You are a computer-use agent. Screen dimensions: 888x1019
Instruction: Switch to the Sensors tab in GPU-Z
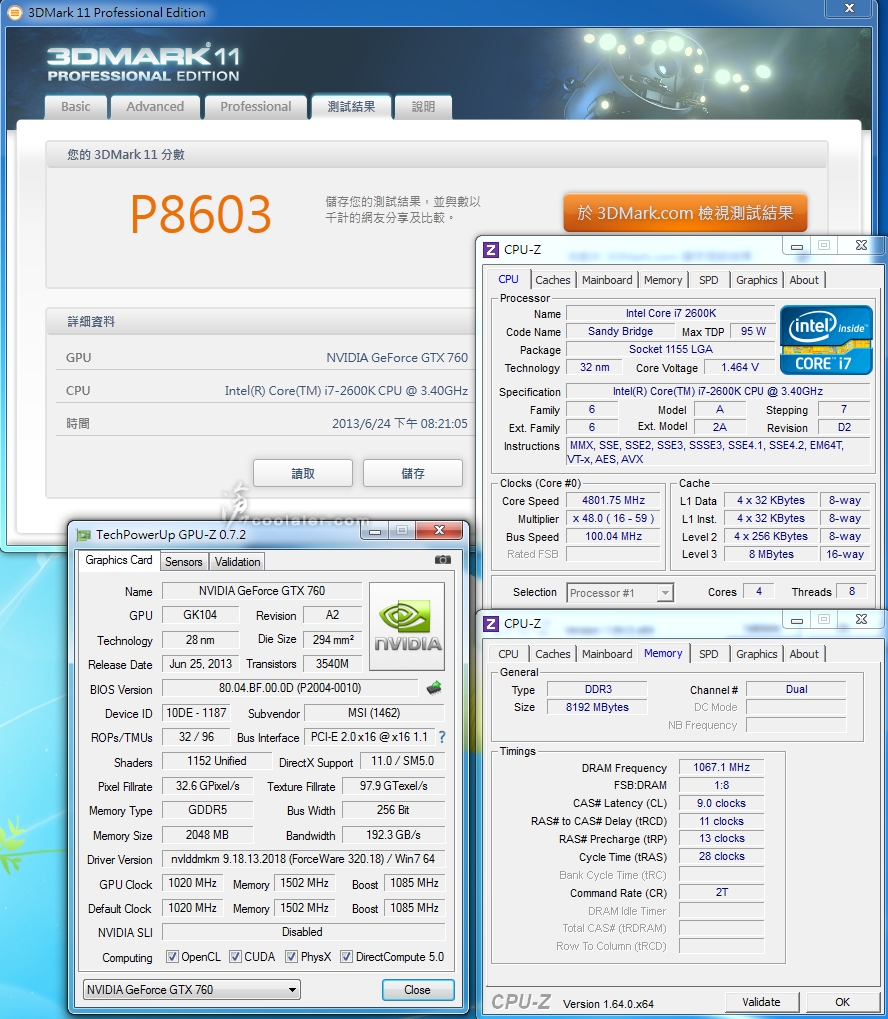[x=183, y=562]
